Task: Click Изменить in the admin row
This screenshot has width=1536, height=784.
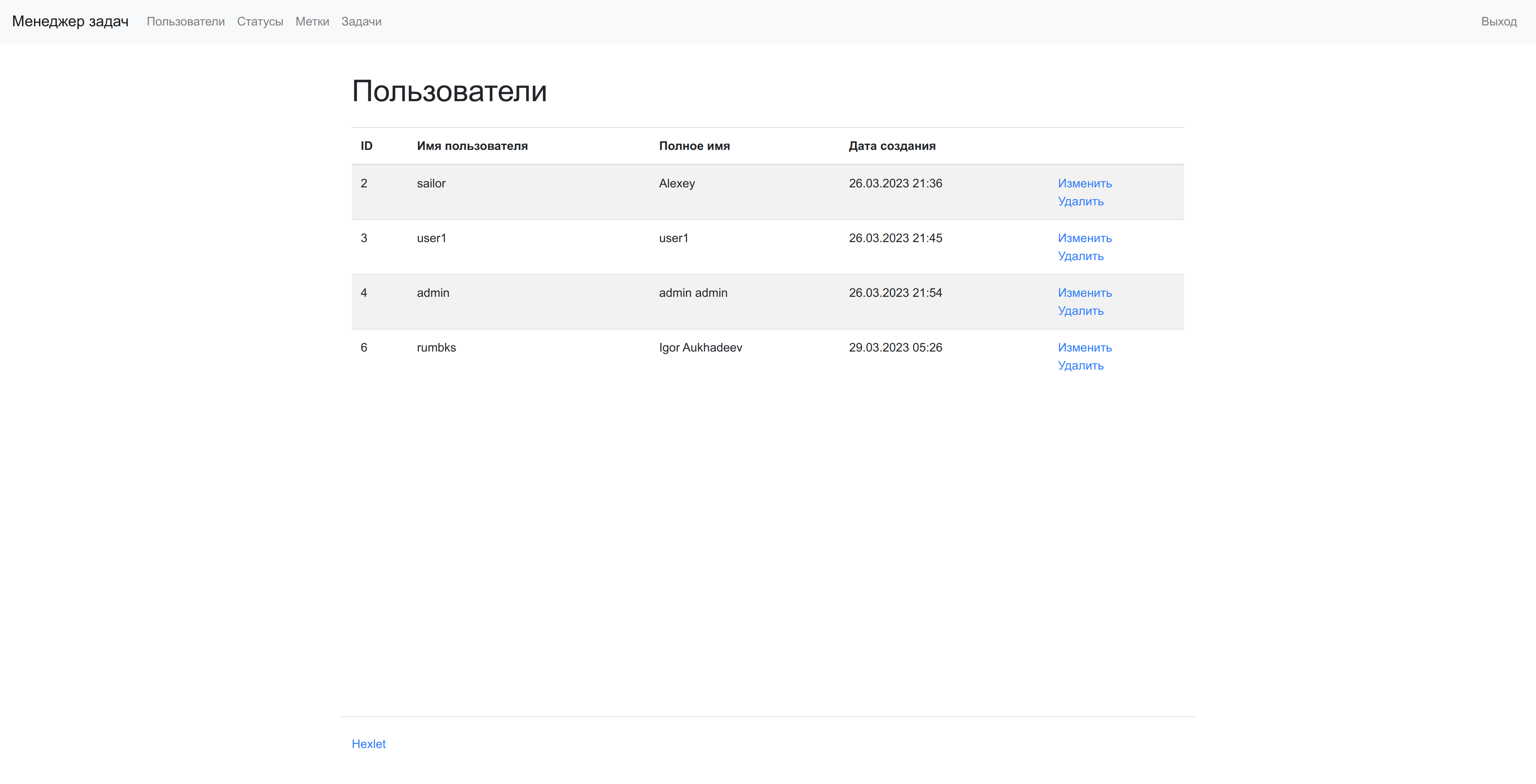Action: coord(1084,293)
